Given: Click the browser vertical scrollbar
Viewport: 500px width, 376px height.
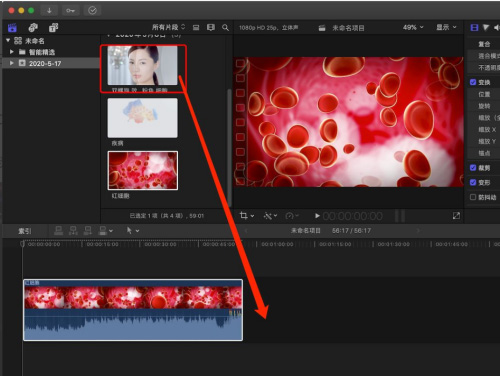Looking at the screenshot, I should click(229, 148).
